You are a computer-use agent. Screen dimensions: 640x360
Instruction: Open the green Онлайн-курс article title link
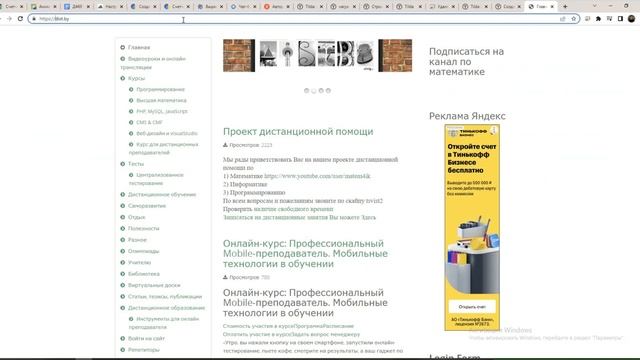305,253
